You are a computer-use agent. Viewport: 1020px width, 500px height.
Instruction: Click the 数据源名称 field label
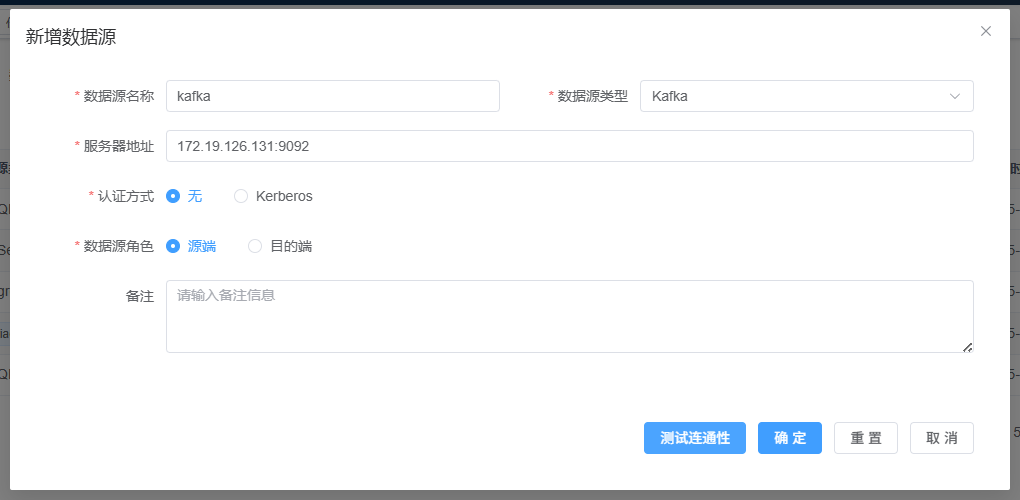118,96
